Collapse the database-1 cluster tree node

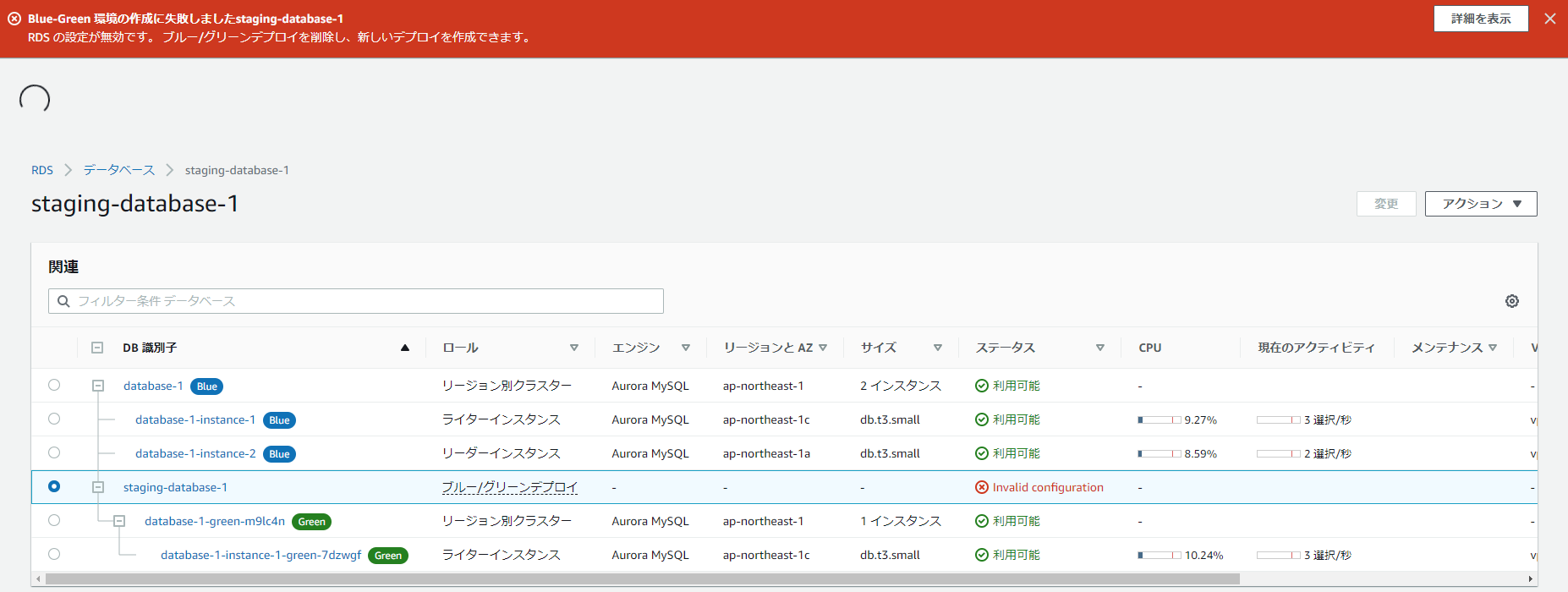point(98,386)
